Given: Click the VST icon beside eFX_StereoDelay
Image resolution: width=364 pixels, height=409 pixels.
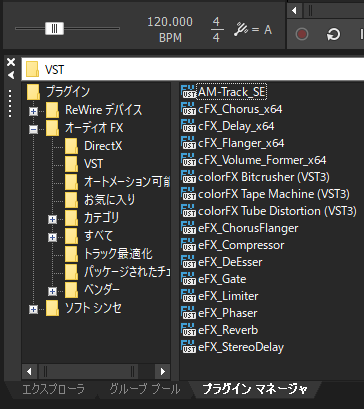Looking at the screenshot, I should tap(188, 347).
